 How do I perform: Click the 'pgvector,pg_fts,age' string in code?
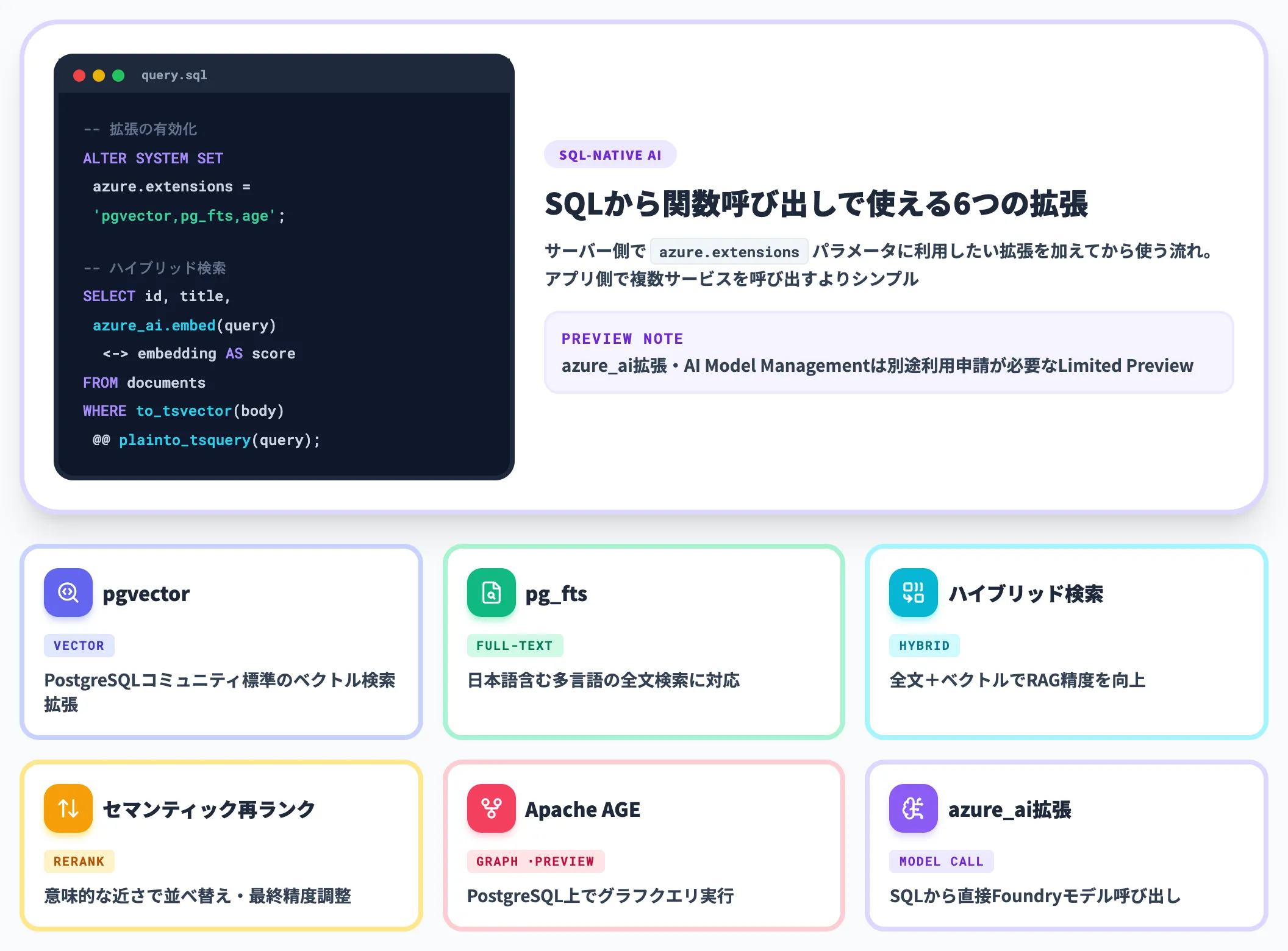(x=184, y=216)
